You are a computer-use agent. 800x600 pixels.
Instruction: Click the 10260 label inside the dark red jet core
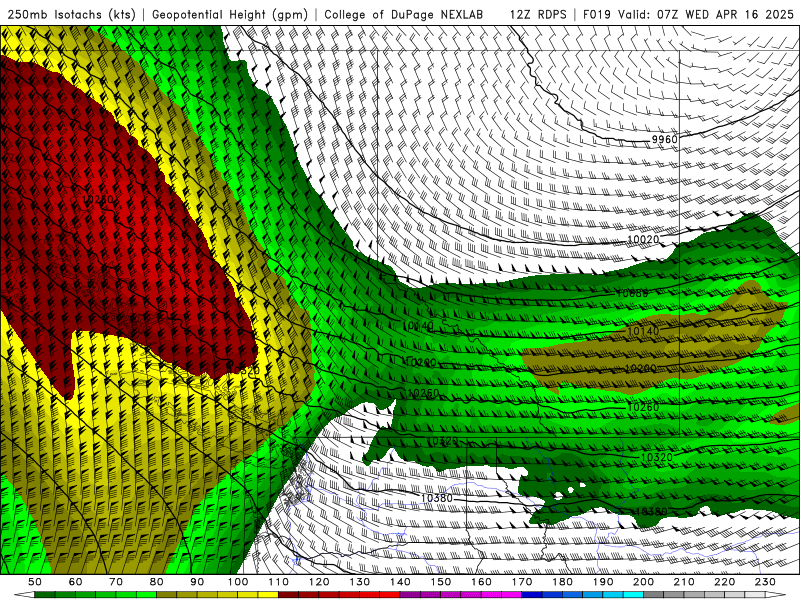[98, 199]
